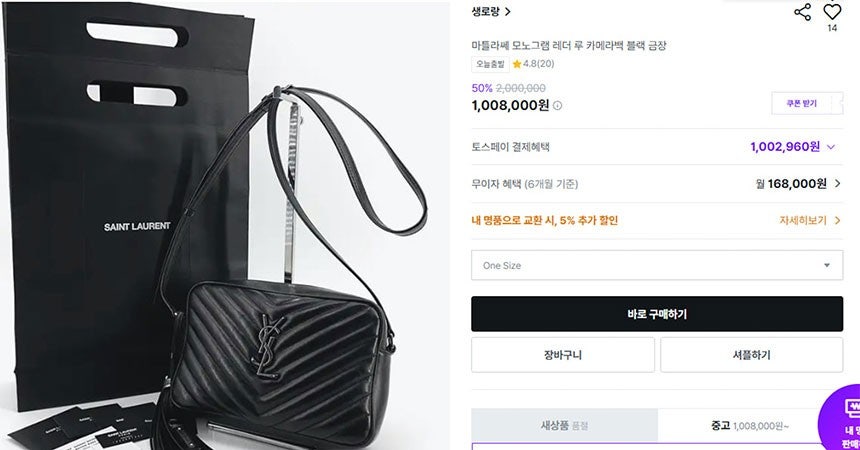This screenshot has width=860, height=450.
Task: Click 셔플하기 button
Action: pyautogui.click(x=751, y=355)
